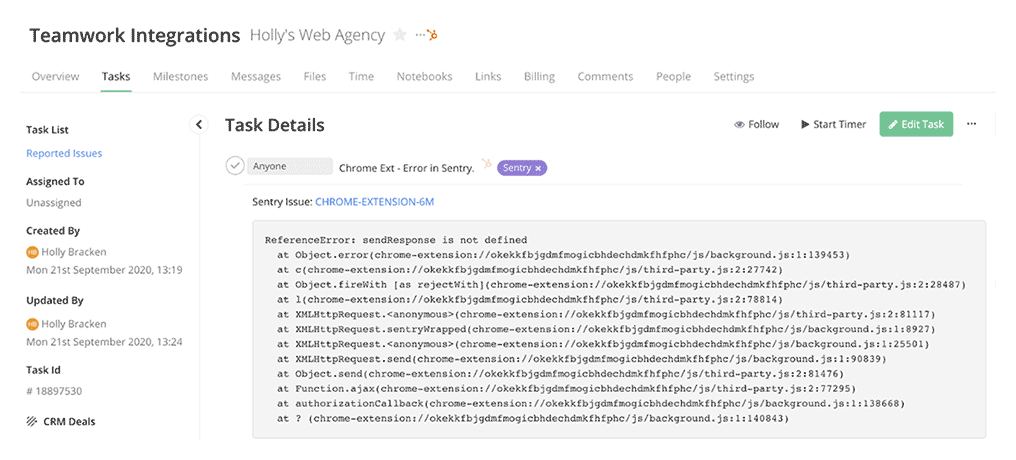Click Holly Bracken's avatar under Created By
The width and height of the screenshot is (1016, 460).
click(x=32, y=252)
